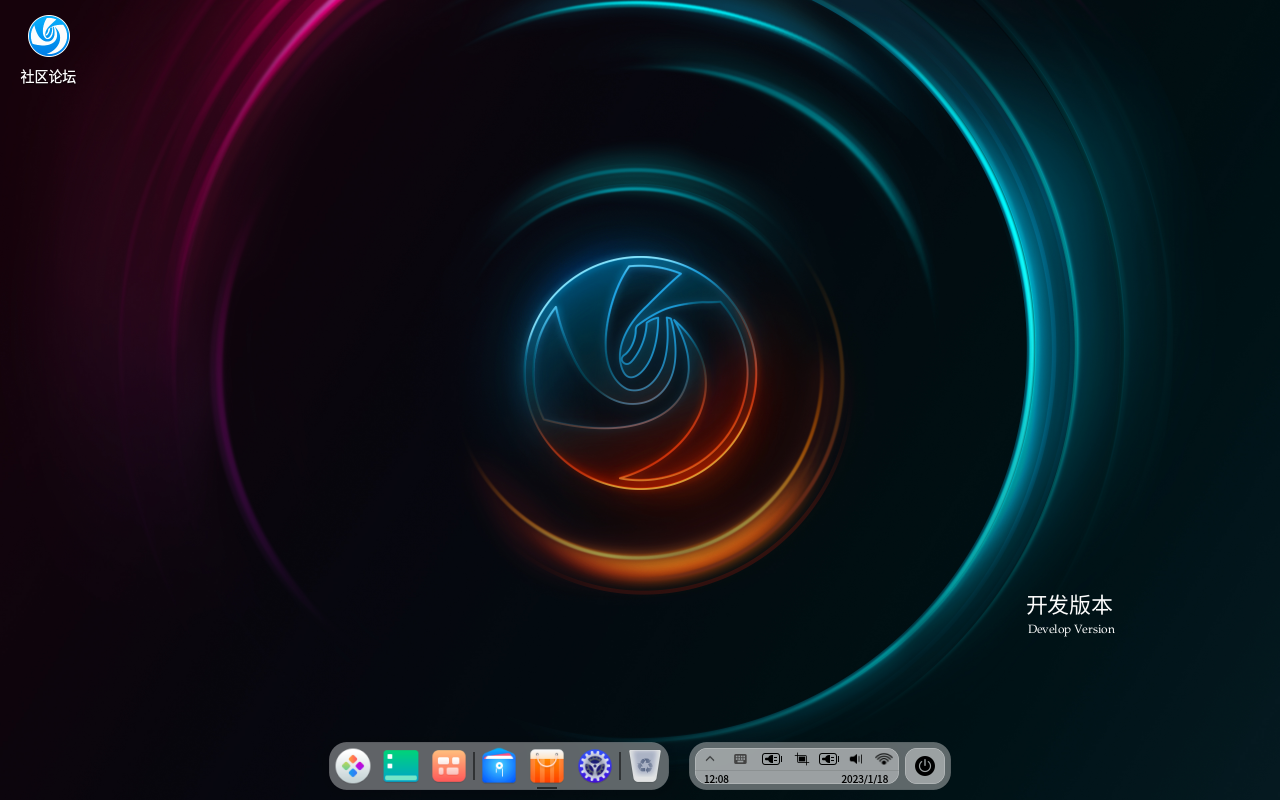Screen dimensions: 1280x800
Task: Open the Trash from the dock
Action: (x=643, y=765)
